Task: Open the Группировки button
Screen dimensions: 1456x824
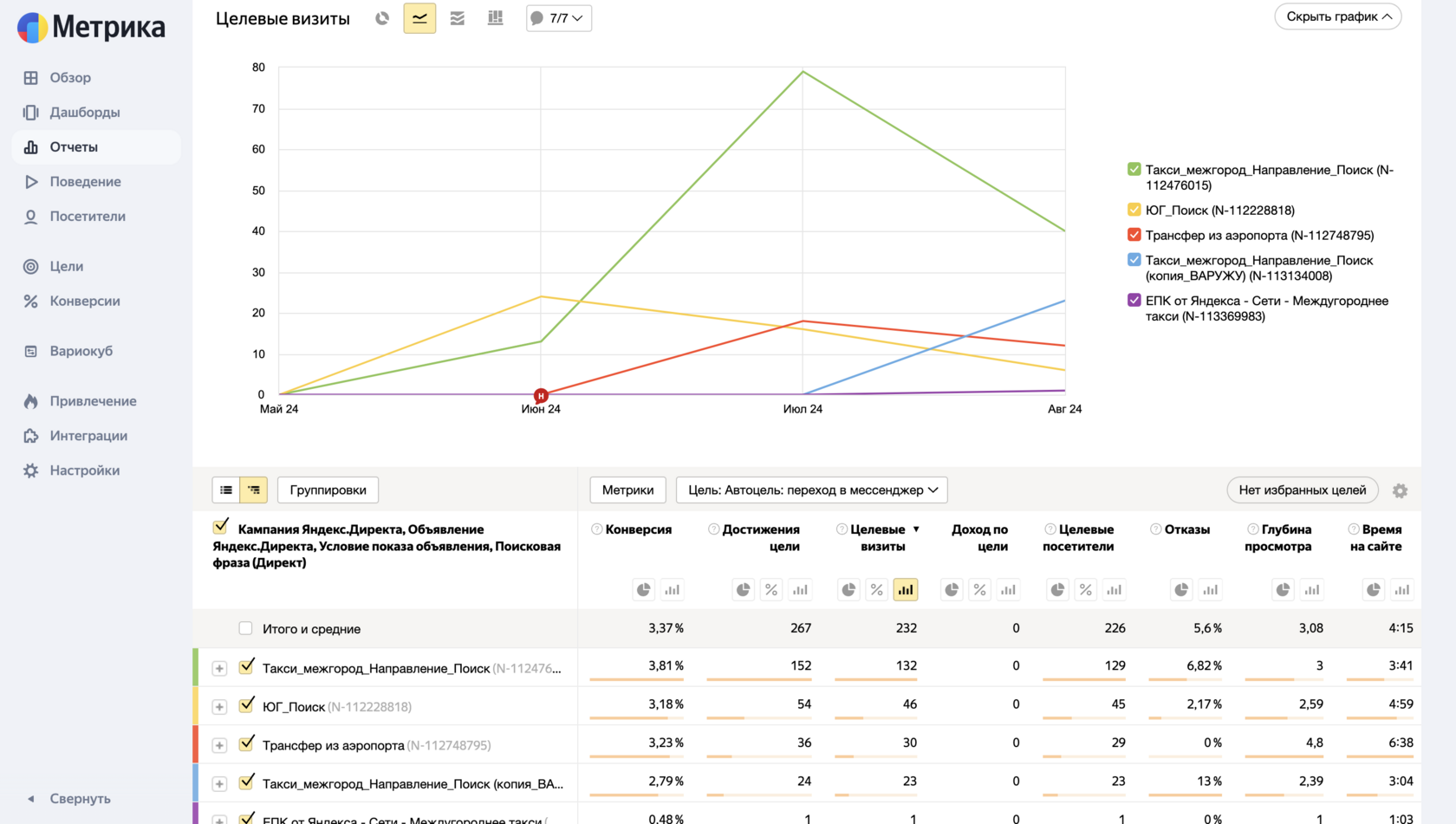Action: 328,490
